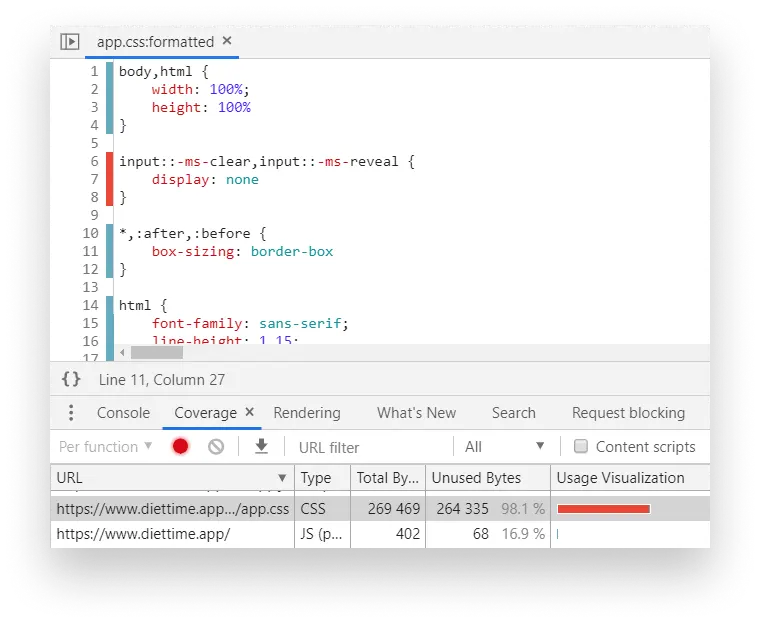Sort by Unused Bytes column header
The height and width of the screenshot is (623, 760).
tap(488, 478)
